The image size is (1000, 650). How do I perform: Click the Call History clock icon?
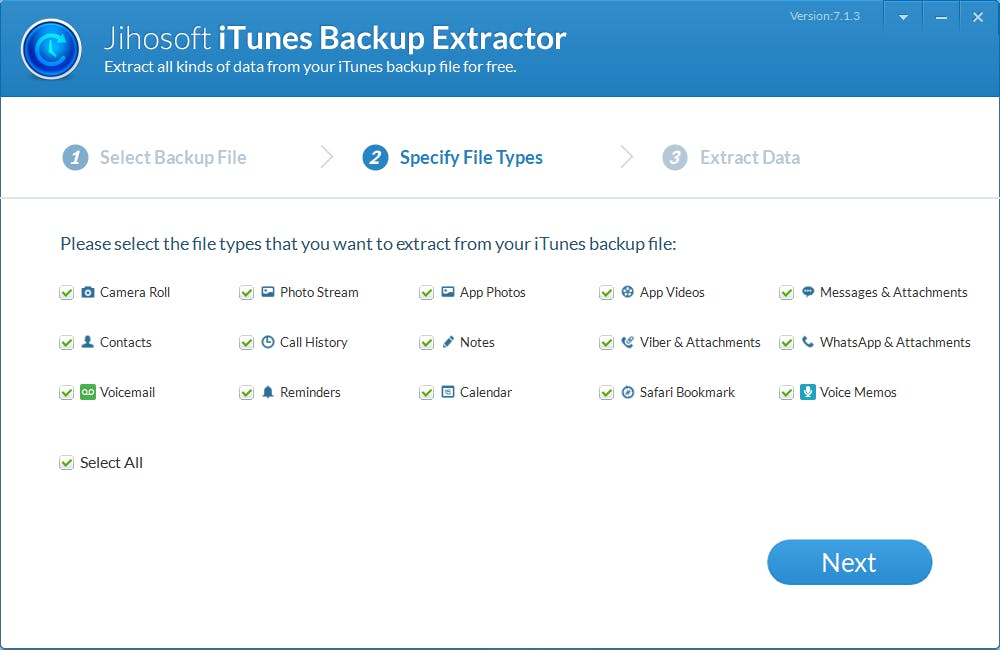pos(268,342)
